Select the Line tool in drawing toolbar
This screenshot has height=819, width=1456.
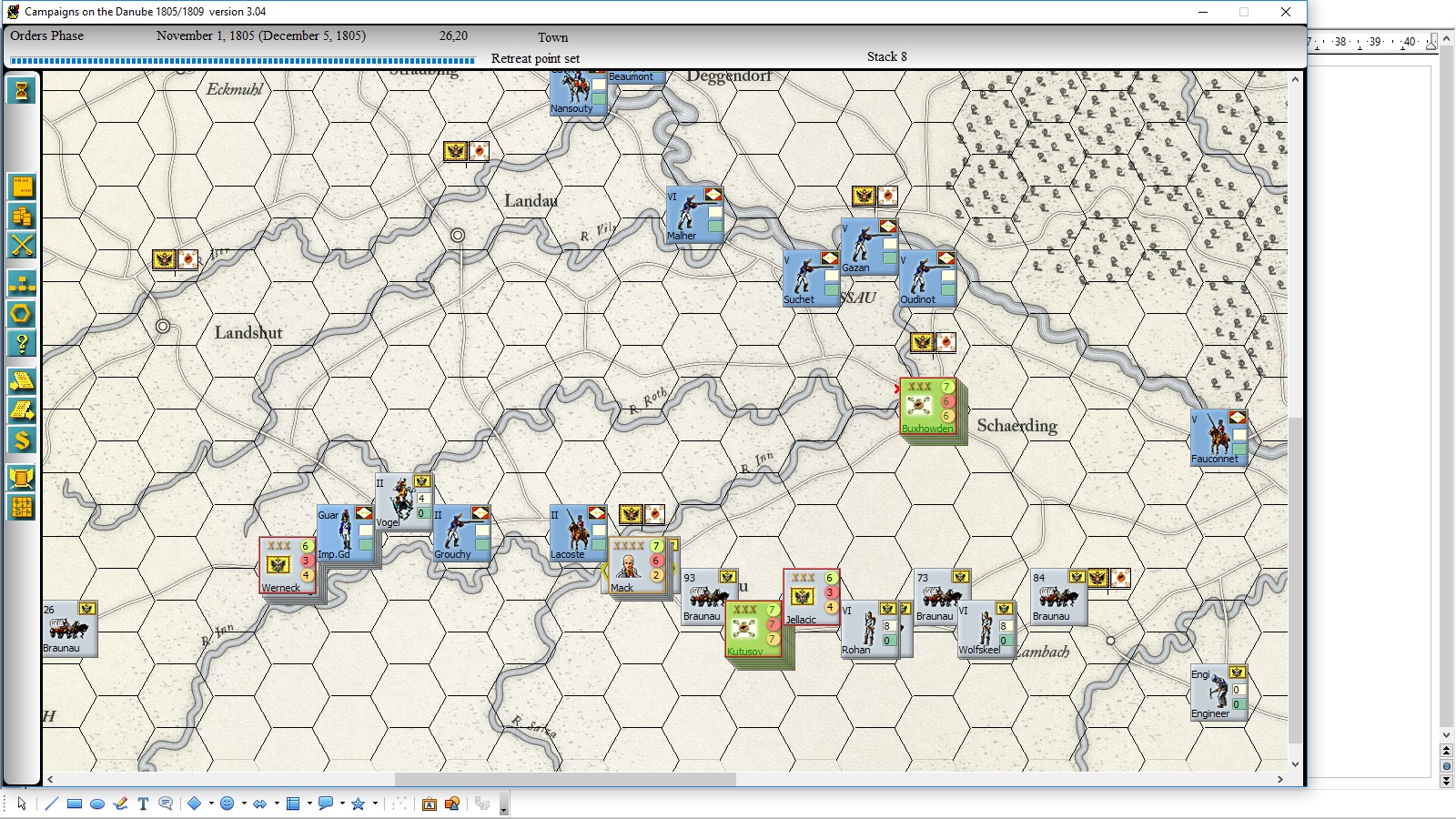click(51, 804)
